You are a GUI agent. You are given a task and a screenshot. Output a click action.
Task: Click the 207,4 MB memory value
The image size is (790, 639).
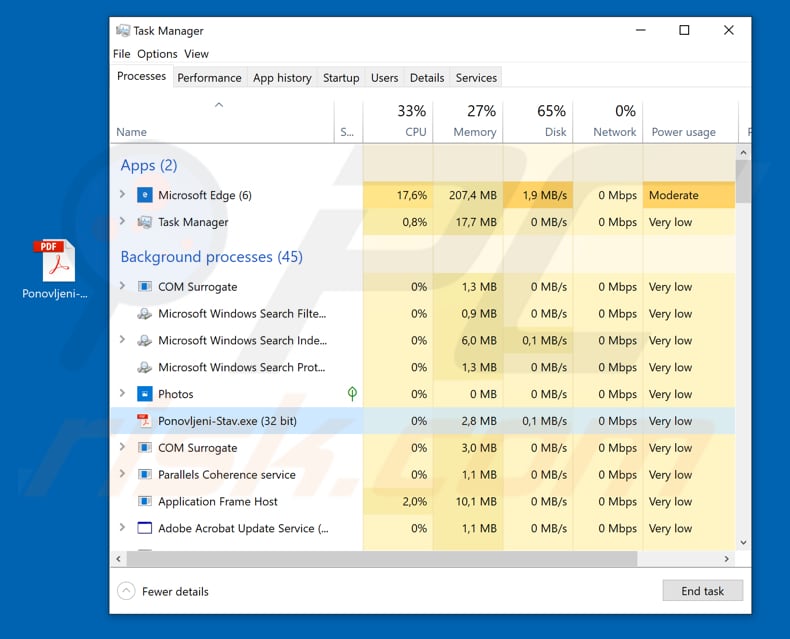coord(473,195)
